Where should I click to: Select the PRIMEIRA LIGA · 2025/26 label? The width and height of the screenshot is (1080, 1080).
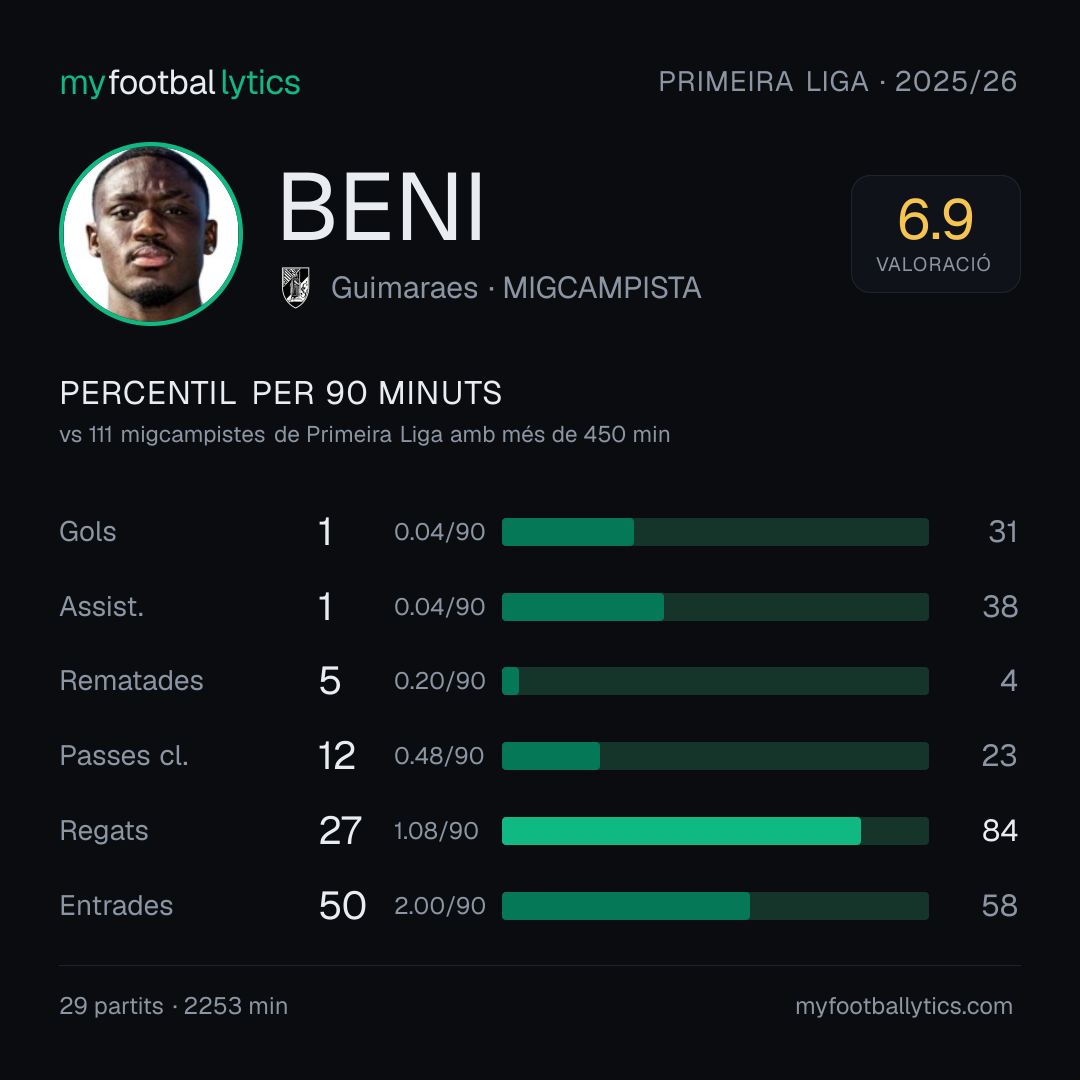[x=838, y=82]
